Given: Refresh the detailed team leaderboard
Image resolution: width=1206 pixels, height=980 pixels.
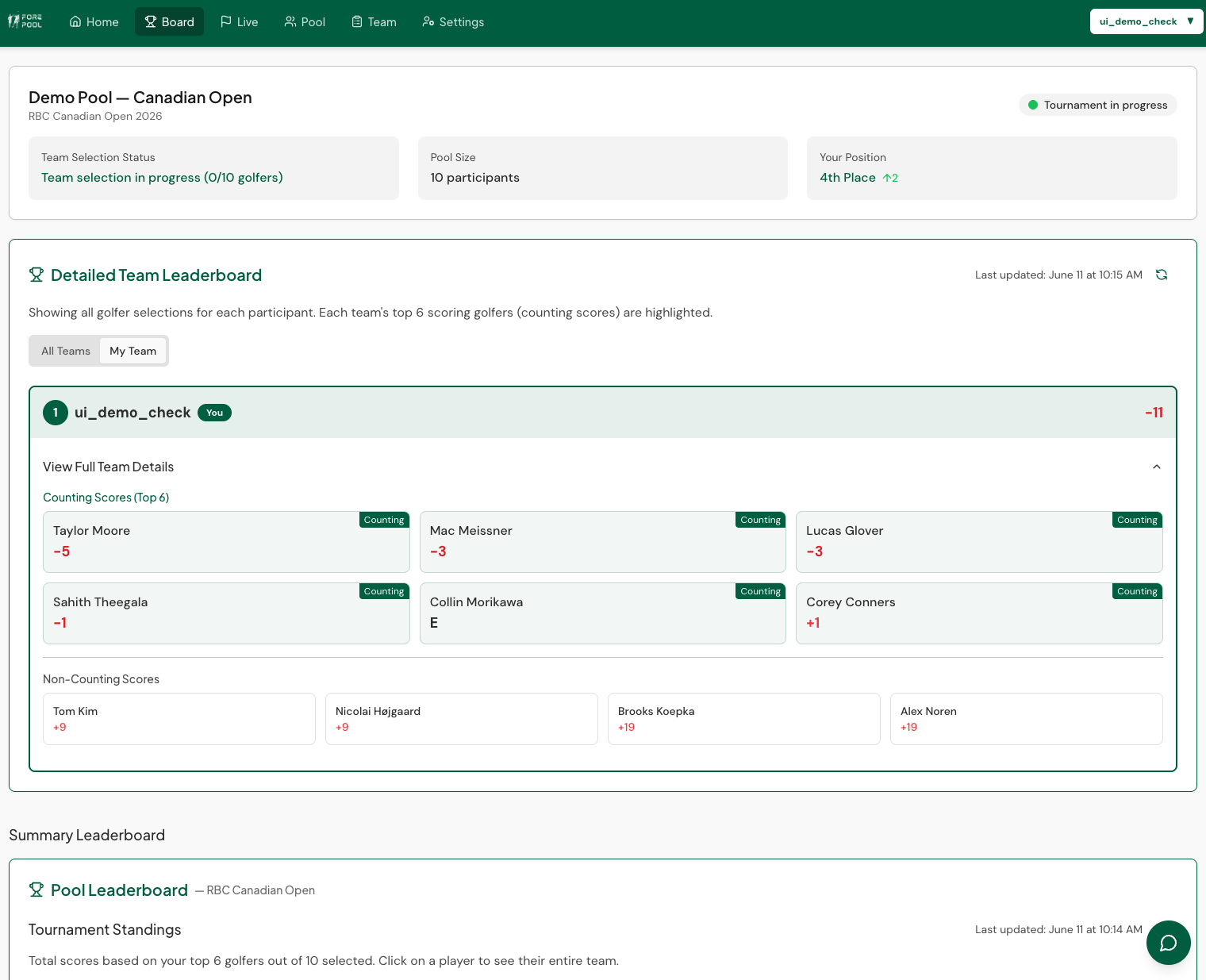Looking at the screenshot, I should (1162, 275).
